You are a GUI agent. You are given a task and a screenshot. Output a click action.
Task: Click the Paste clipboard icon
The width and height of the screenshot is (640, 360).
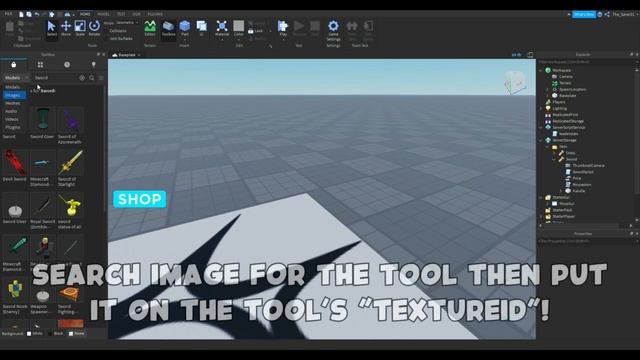(x=9, y=29)
